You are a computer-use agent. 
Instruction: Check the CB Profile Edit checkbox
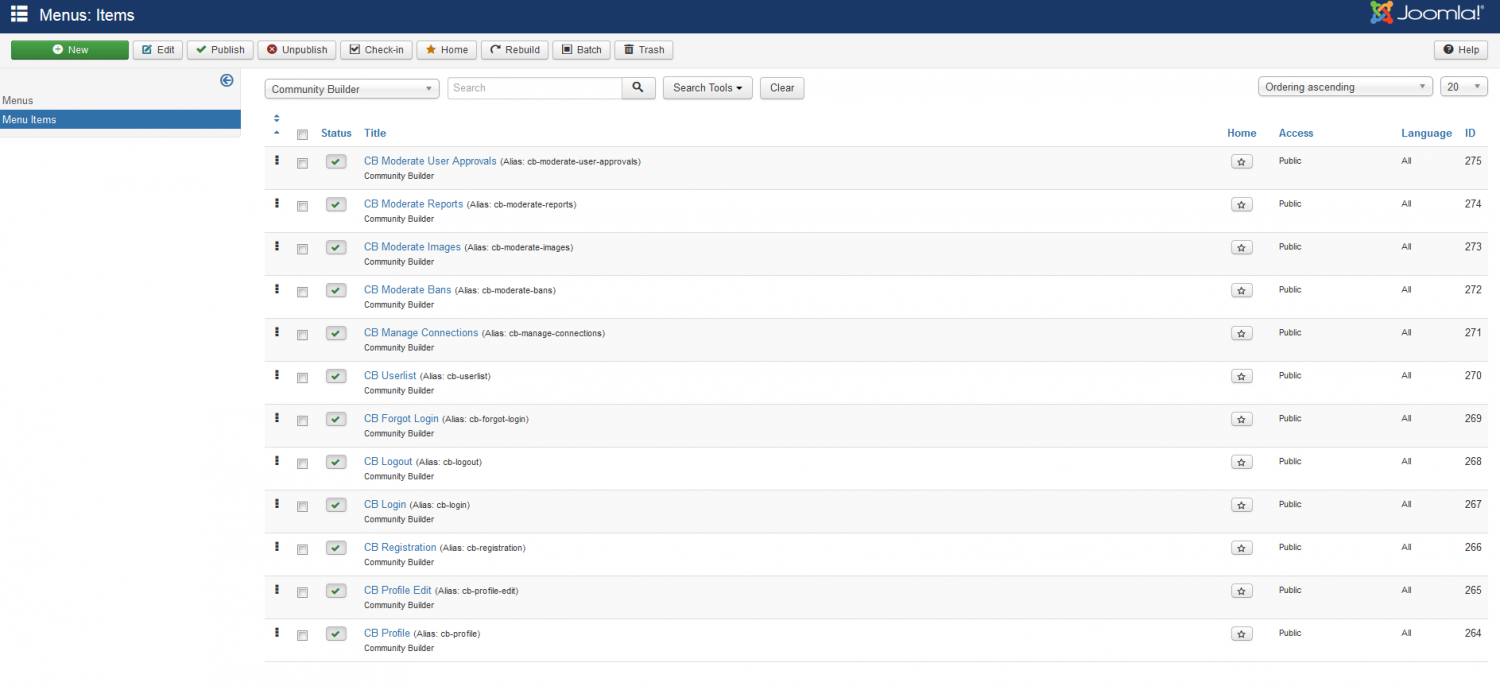(302, 593)
